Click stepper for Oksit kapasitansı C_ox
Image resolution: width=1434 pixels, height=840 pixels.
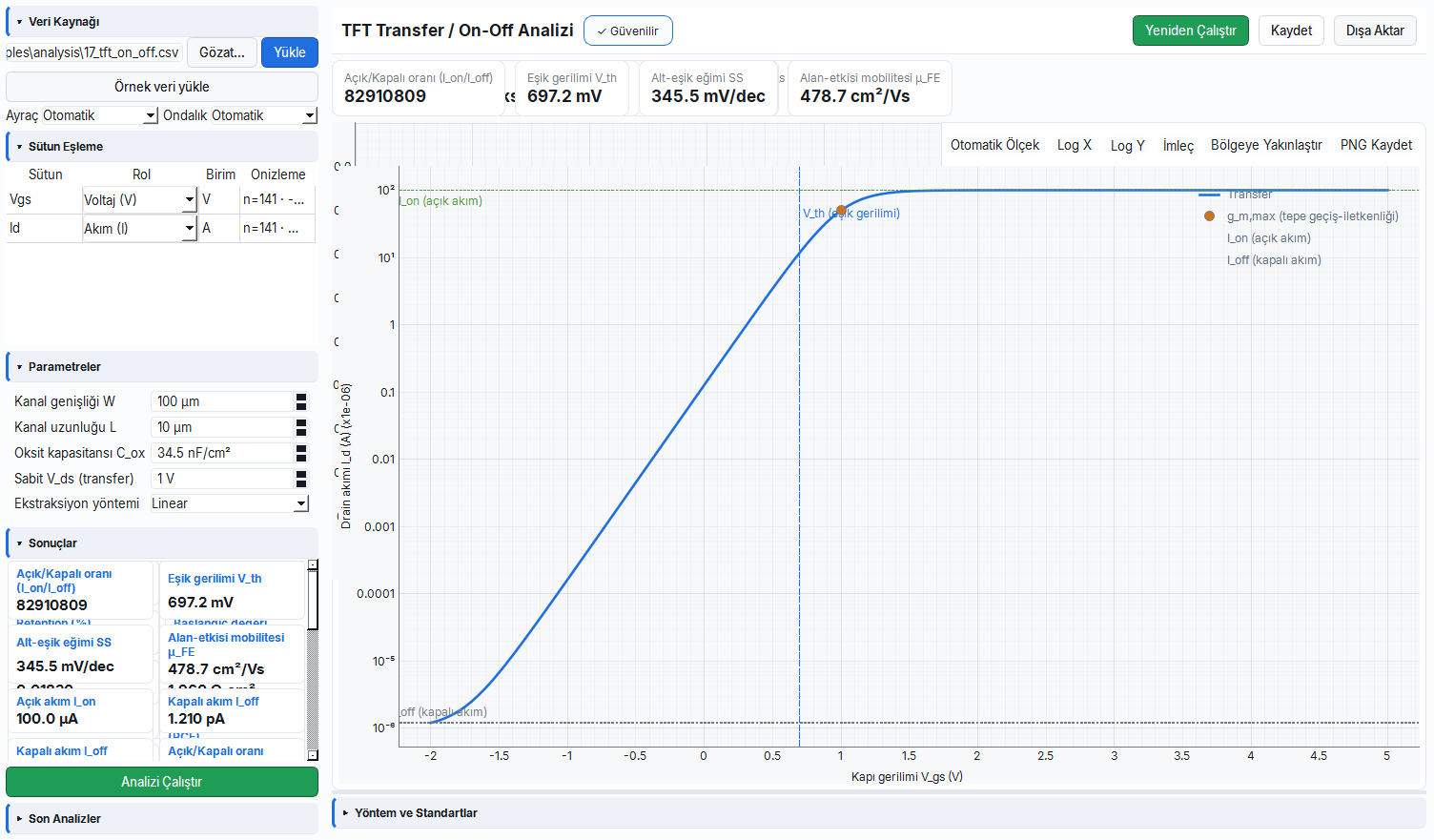(x=301, y=453)
